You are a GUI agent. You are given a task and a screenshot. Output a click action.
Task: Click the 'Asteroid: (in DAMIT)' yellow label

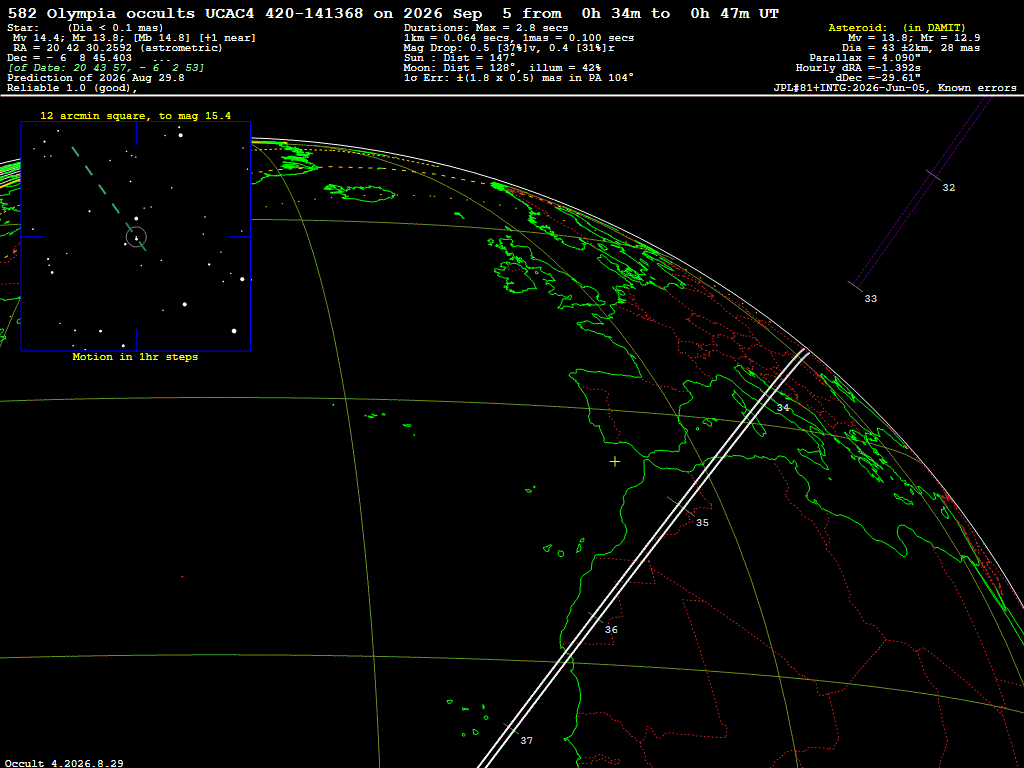tap(897, 27)
